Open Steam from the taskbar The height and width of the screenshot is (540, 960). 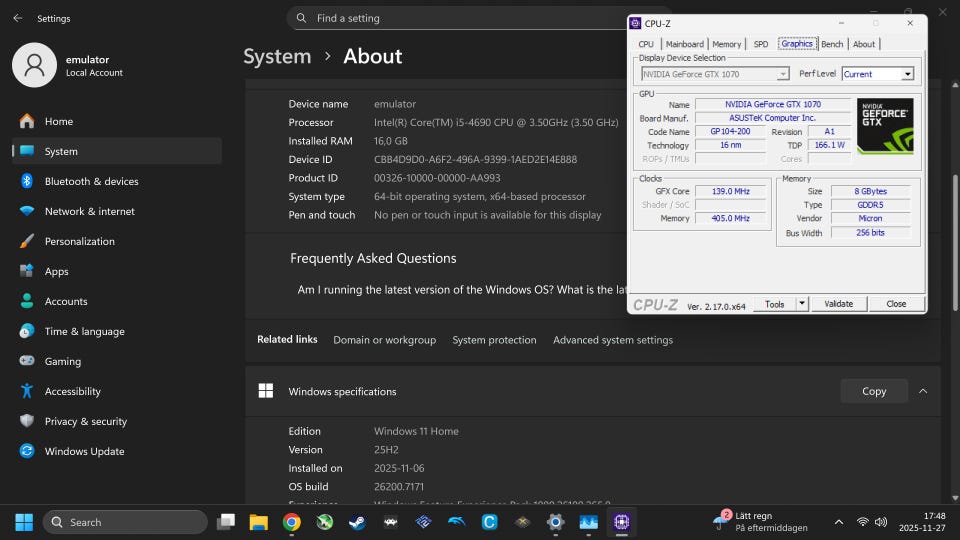click(357, 522)
